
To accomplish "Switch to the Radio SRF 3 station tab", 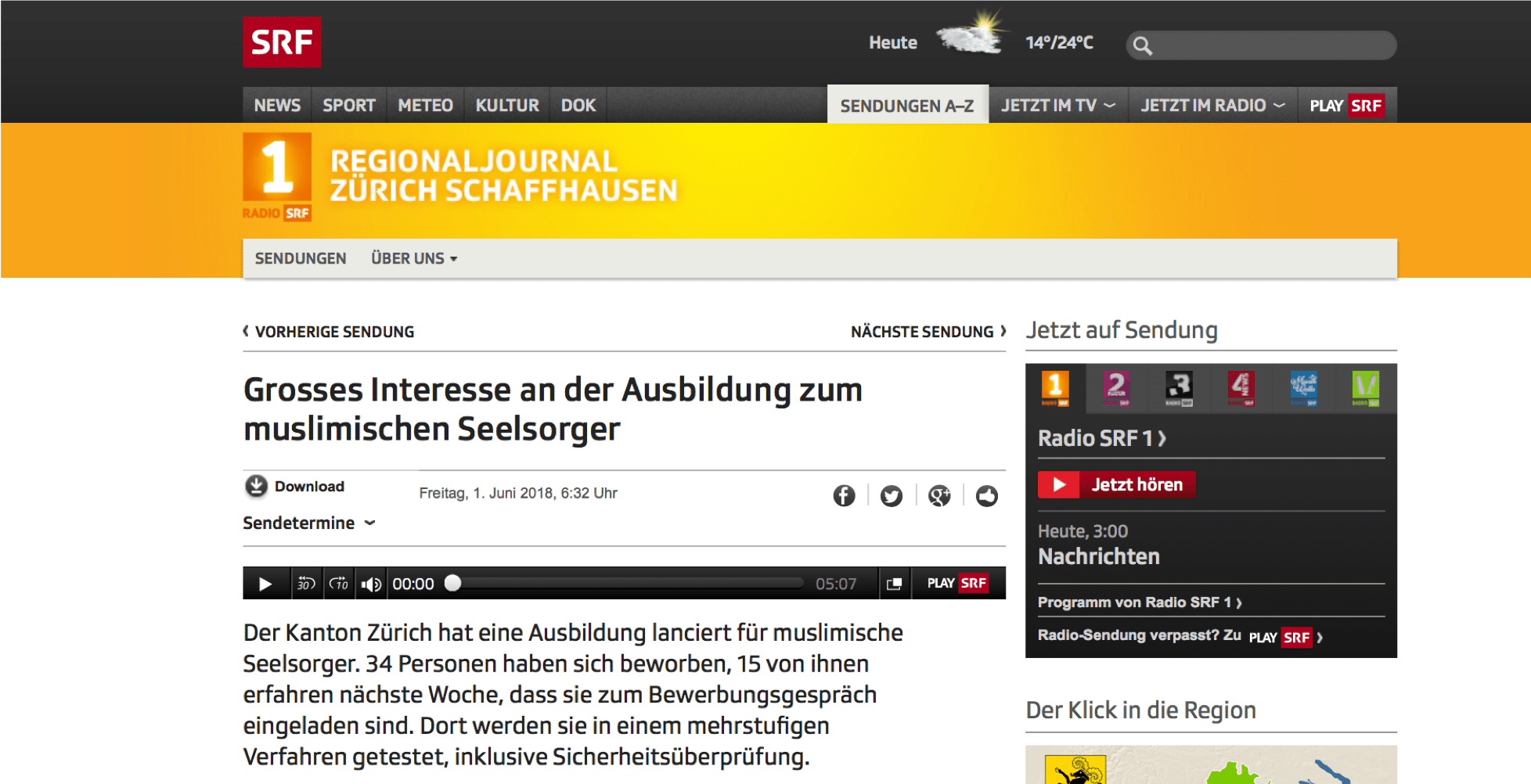I will (x=1179, y=387).
